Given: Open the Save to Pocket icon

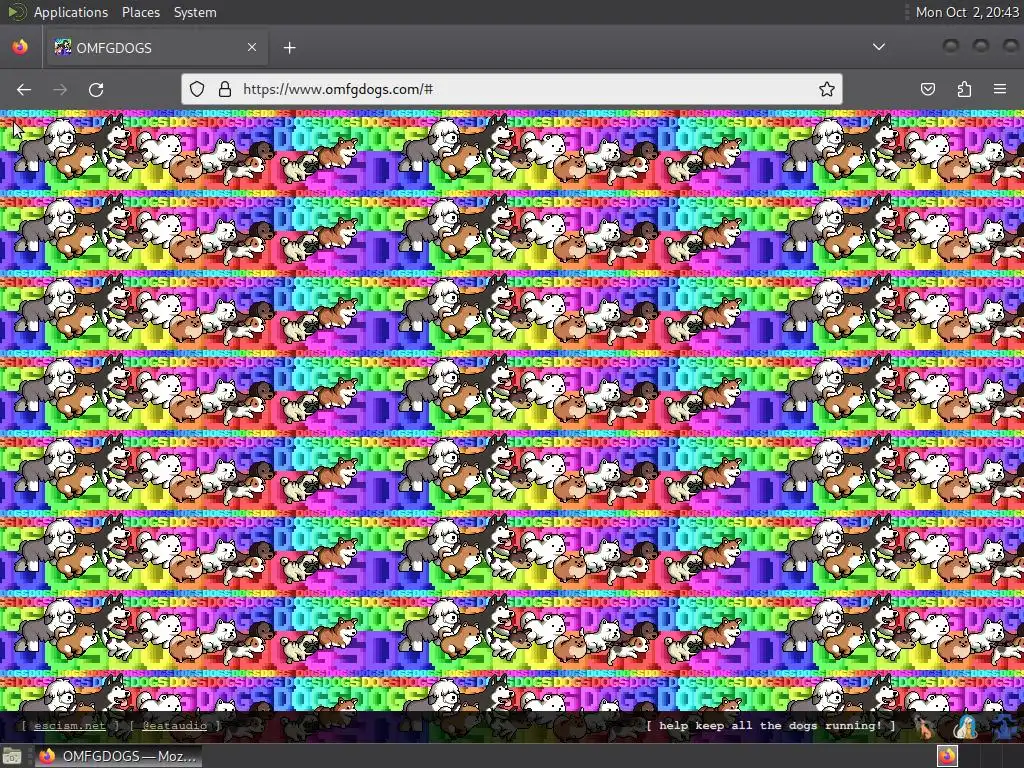Looking at the screenshot, I should tap(928, 89).
